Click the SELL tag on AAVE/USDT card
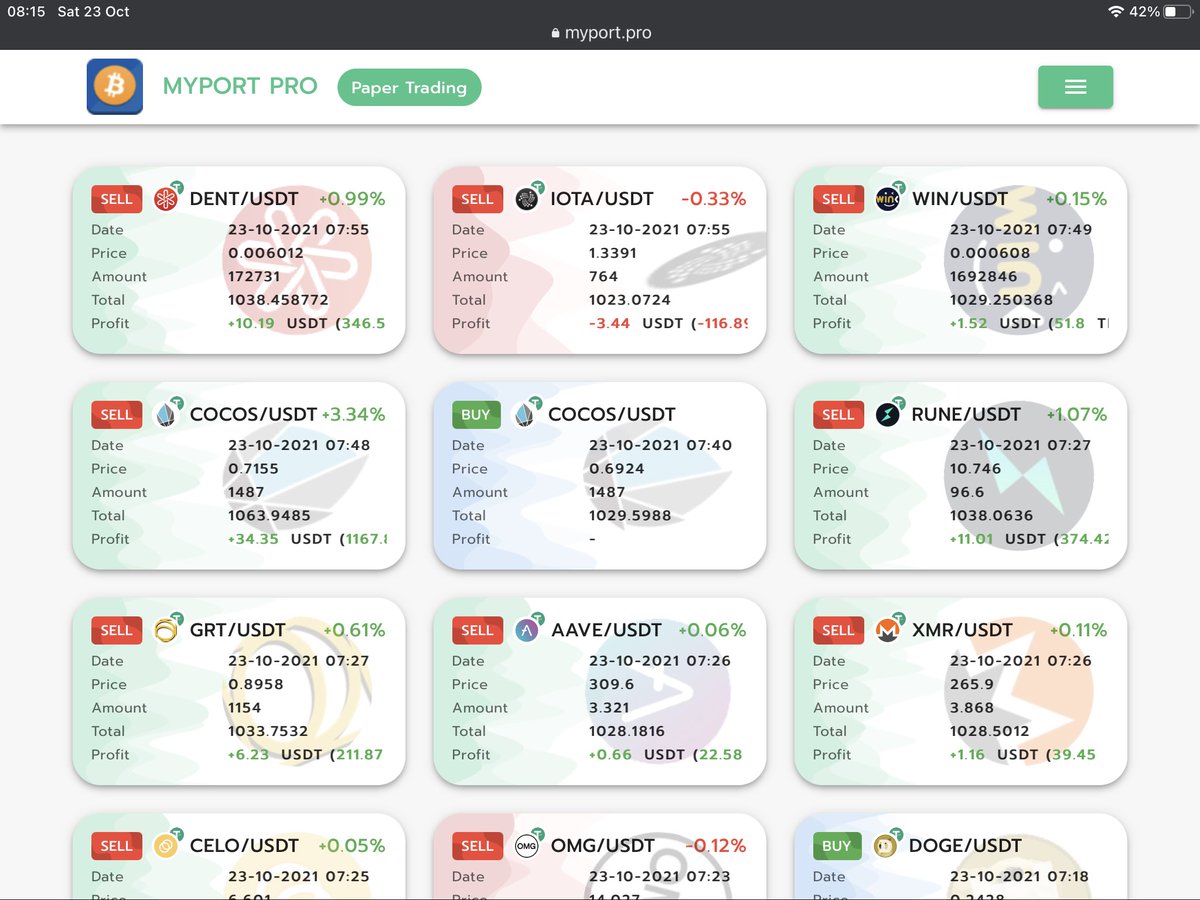Screen dimensions: 1200x900 point(477,630)
